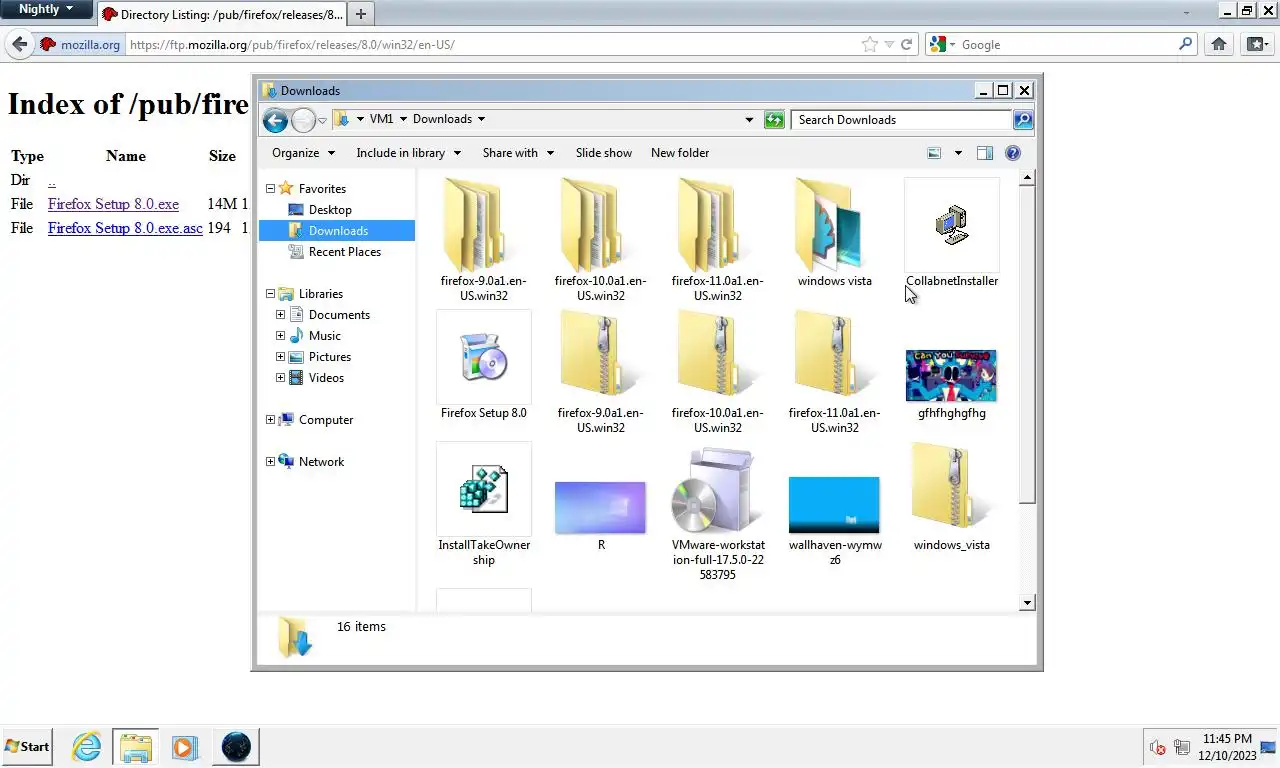Select the CollabnetInstaller file icon

(x=951, y=225)
